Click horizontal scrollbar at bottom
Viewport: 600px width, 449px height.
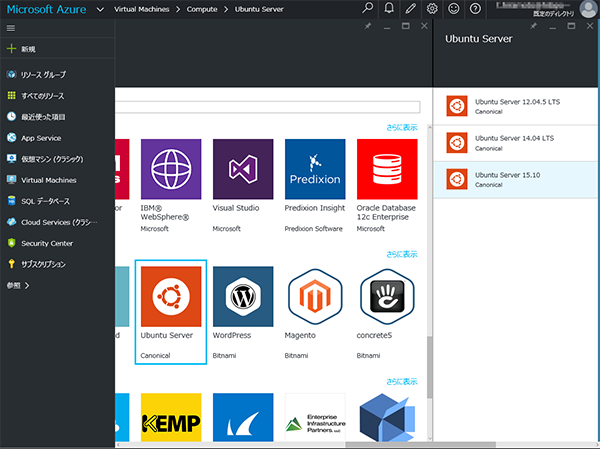[420, 445]
